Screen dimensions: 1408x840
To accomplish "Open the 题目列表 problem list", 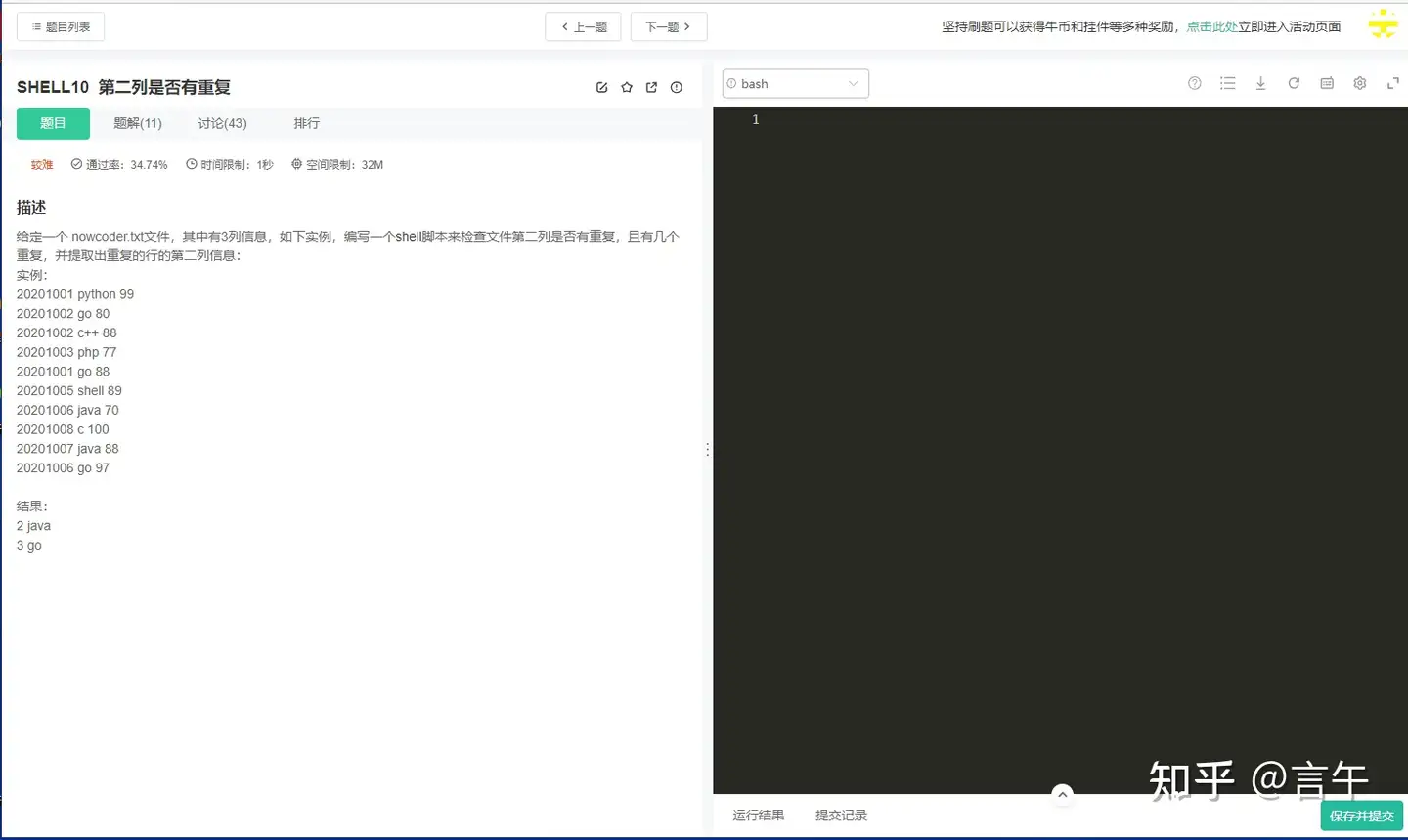I will 61,27.
